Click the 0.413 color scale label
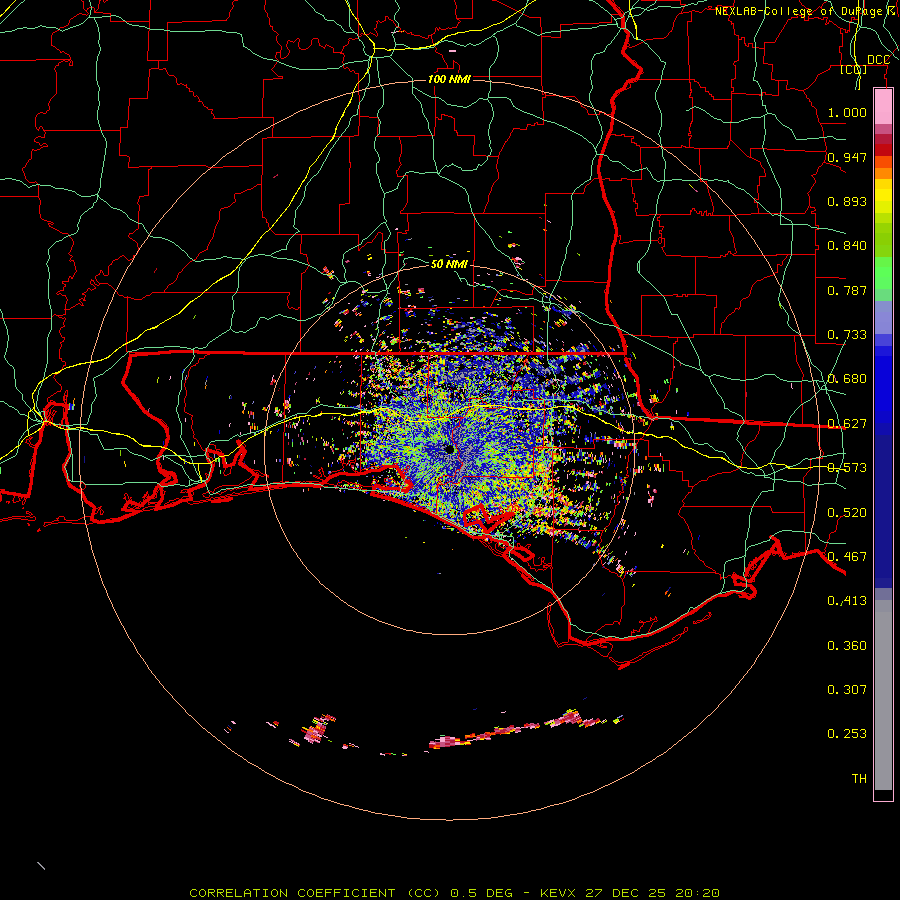The image size is (900, 900). (847, 600)
